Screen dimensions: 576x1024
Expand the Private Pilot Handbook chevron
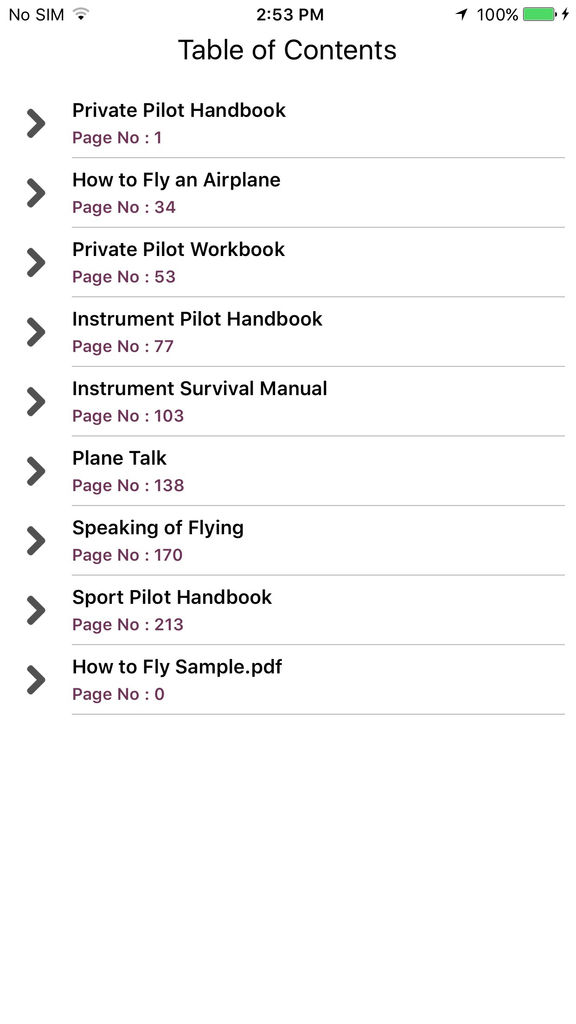36,123
